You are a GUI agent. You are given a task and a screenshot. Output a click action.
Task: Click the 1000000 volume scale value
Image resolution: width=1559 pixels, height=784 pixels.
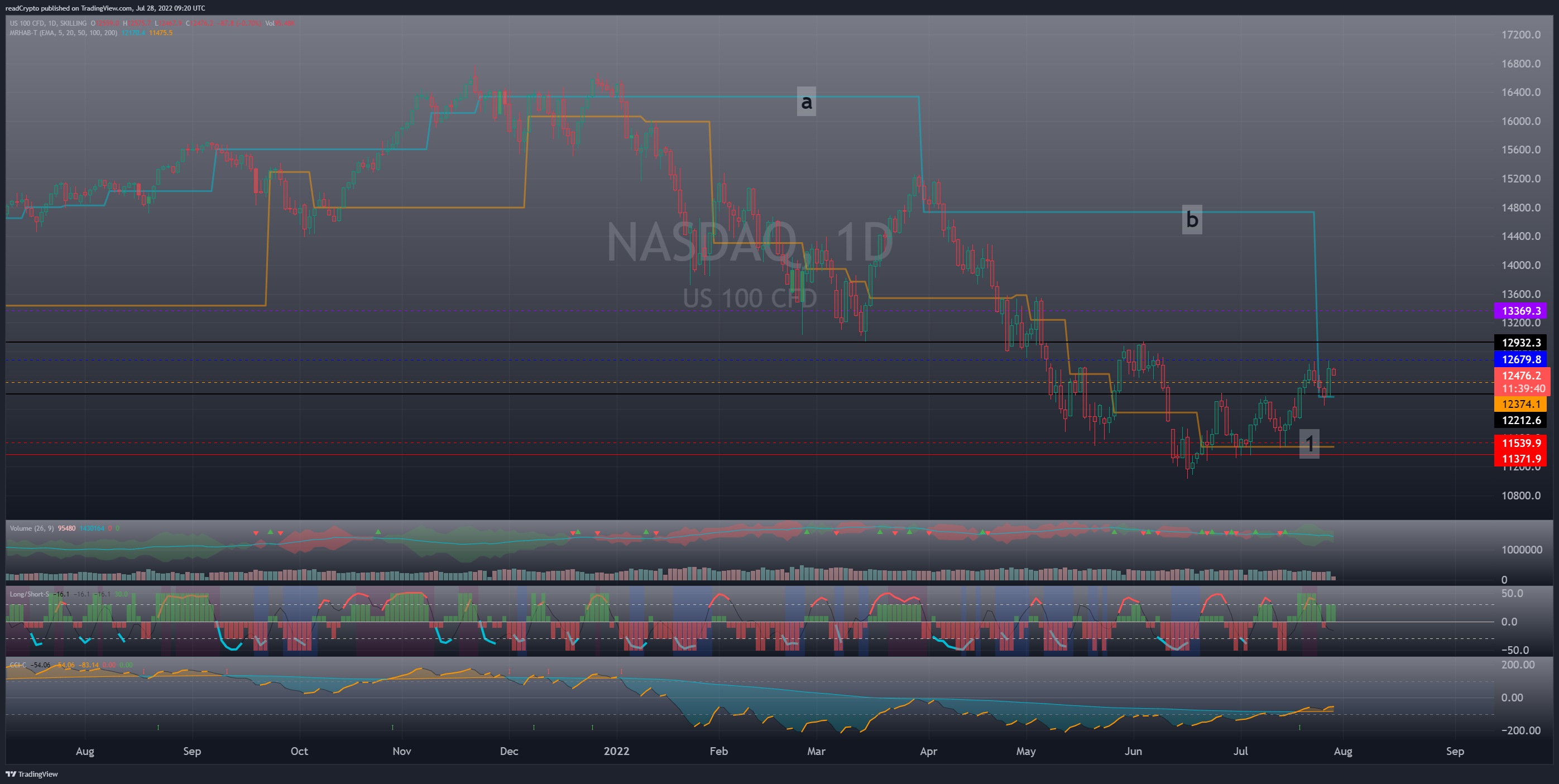coord(1522,550)
